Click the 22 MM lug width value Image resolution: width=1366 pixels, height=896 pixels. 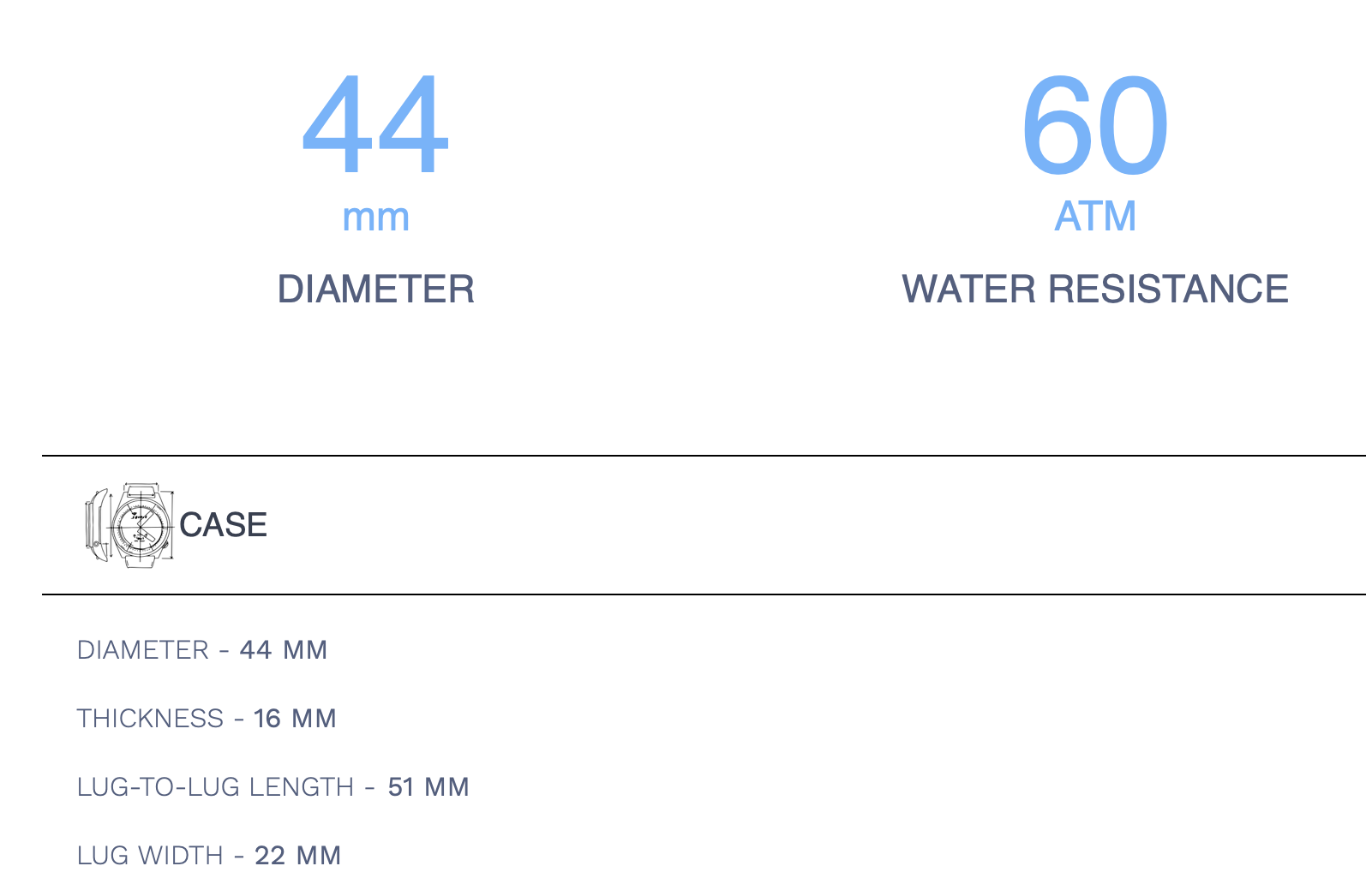click(x=298, y=856)
